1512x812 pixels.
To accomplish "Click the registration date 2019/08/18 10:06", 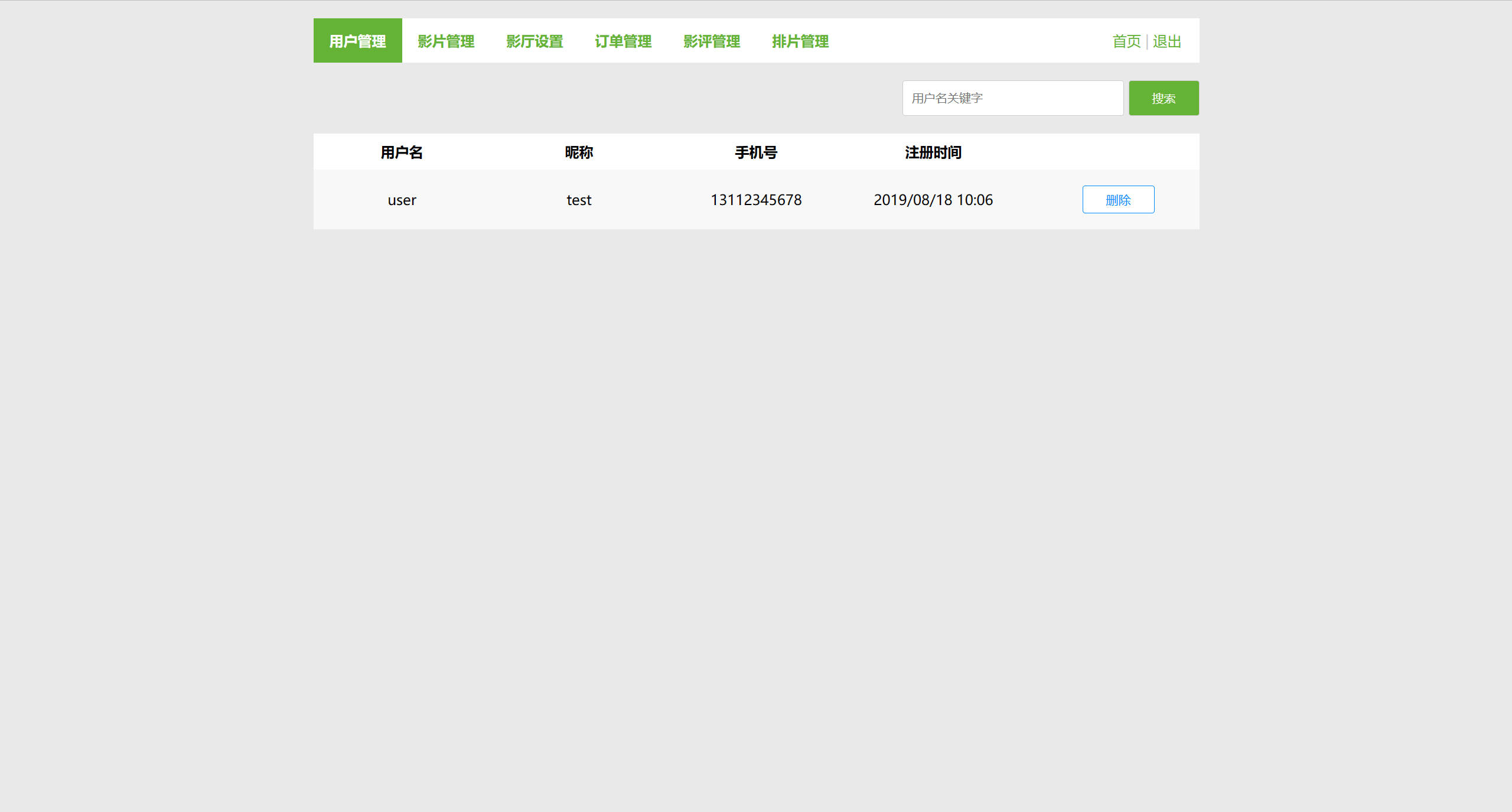I will pos(933,200).
